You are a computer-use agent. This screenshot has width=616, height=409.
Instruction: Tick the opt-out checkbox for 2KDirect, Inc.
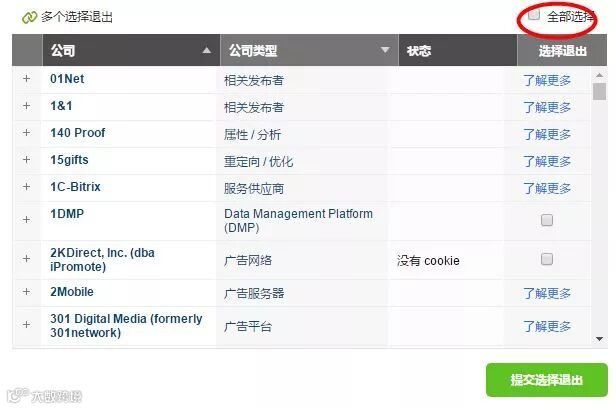tap(547, 259)
